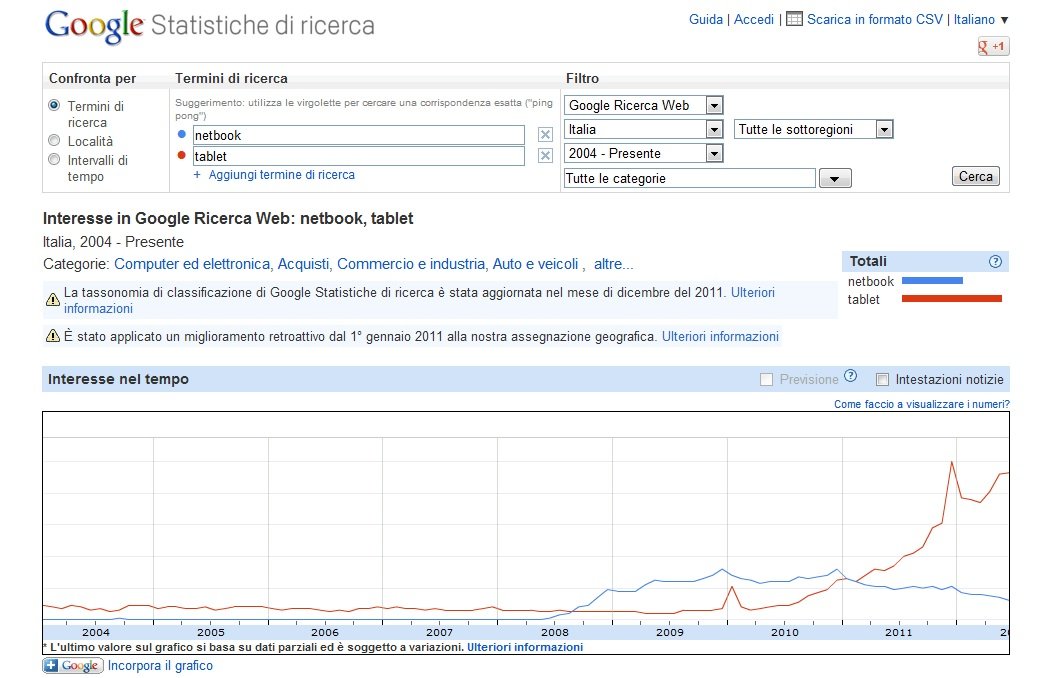Select the Località radio button
The image size is (1063, 678).
(x=54, y=140)
